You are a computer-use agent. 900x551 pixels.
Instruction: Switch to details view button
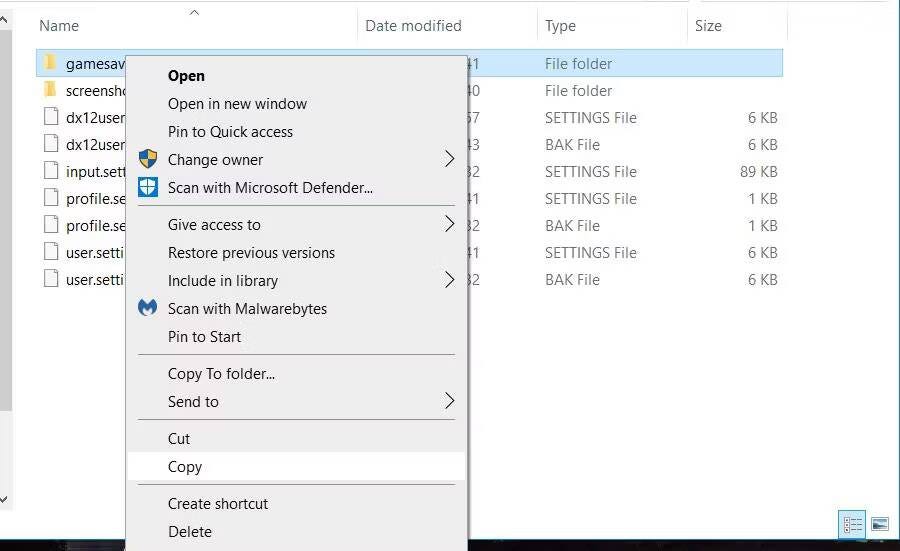[x=853, y=524]
